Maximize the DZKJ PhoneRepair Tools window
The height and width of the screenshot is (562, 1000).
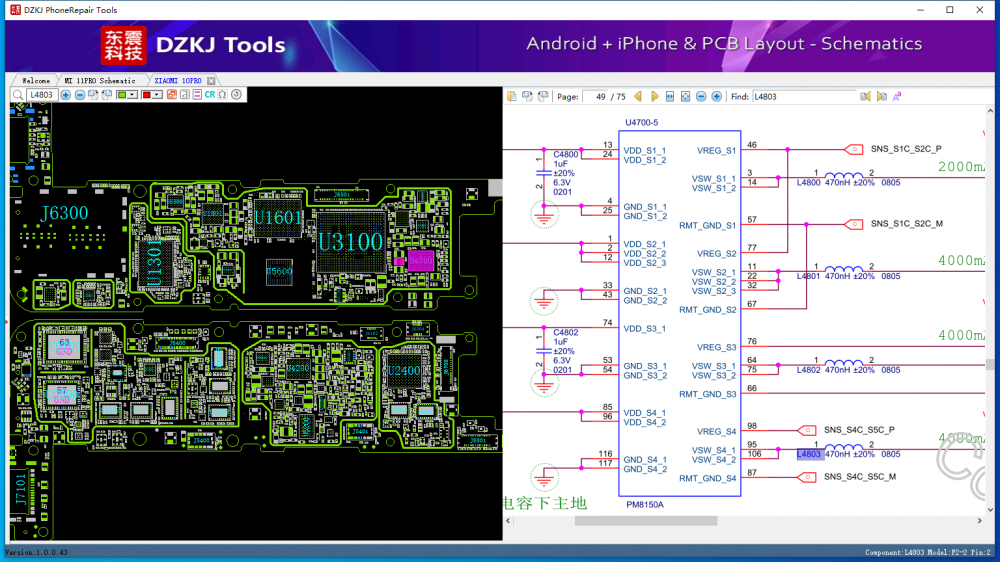tap(950, 10)
